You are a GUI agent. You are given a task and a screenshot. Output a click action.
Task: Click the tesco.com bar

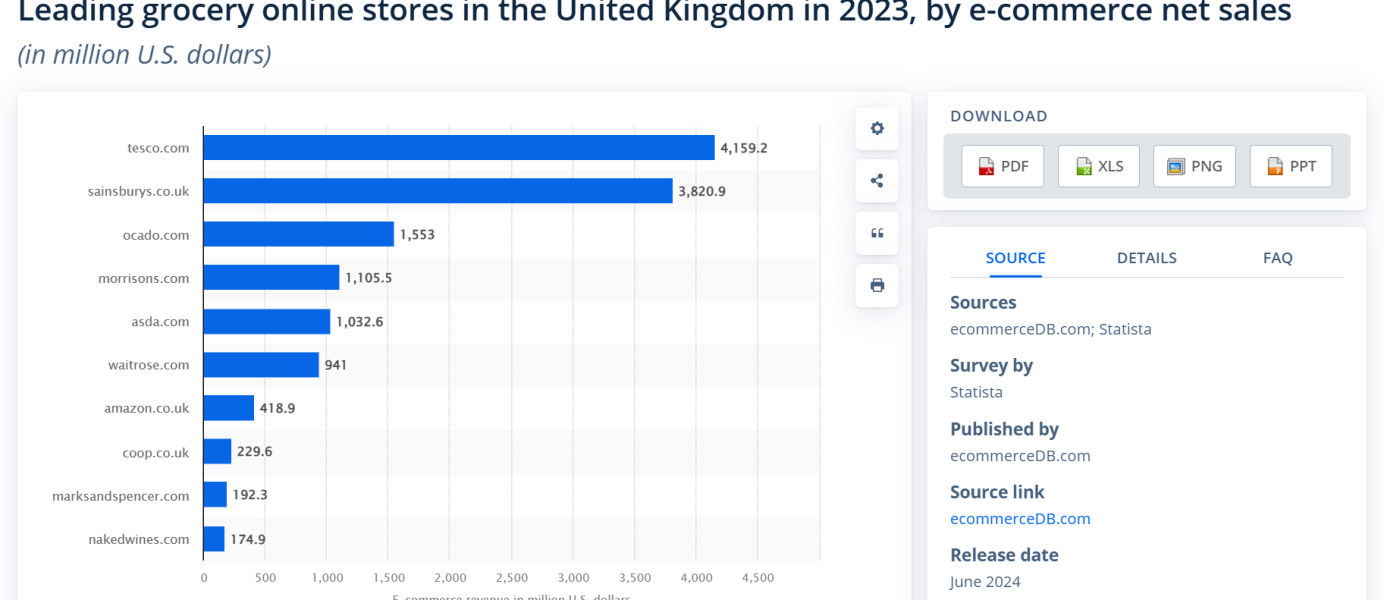[x=459, y=148]
